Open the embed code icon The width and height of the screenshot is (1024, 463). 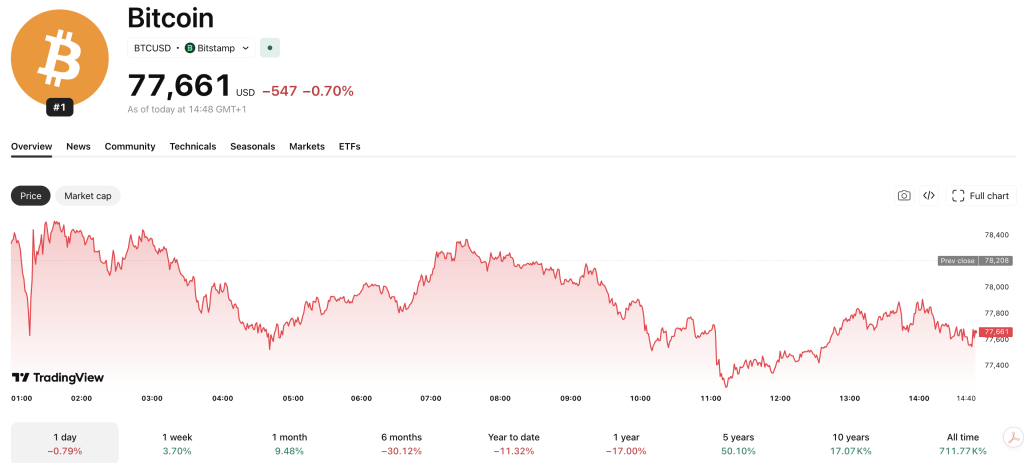coord(929,196)
